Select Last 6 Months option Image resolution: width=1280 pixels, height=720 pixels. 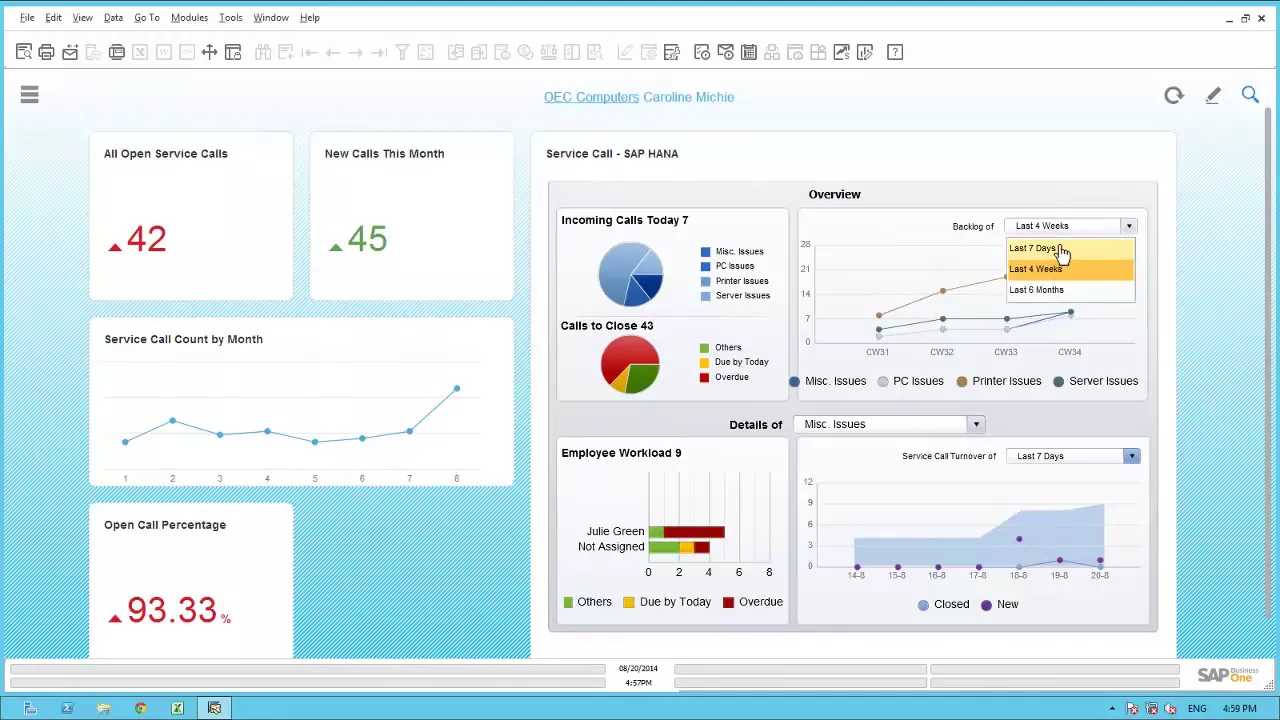(1071, 290)
